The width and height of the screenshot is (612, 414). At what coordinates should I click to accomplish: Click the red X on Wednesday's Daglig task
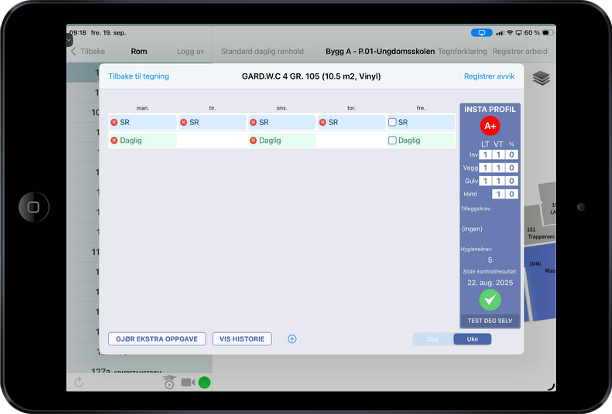(x=254, y=141)
